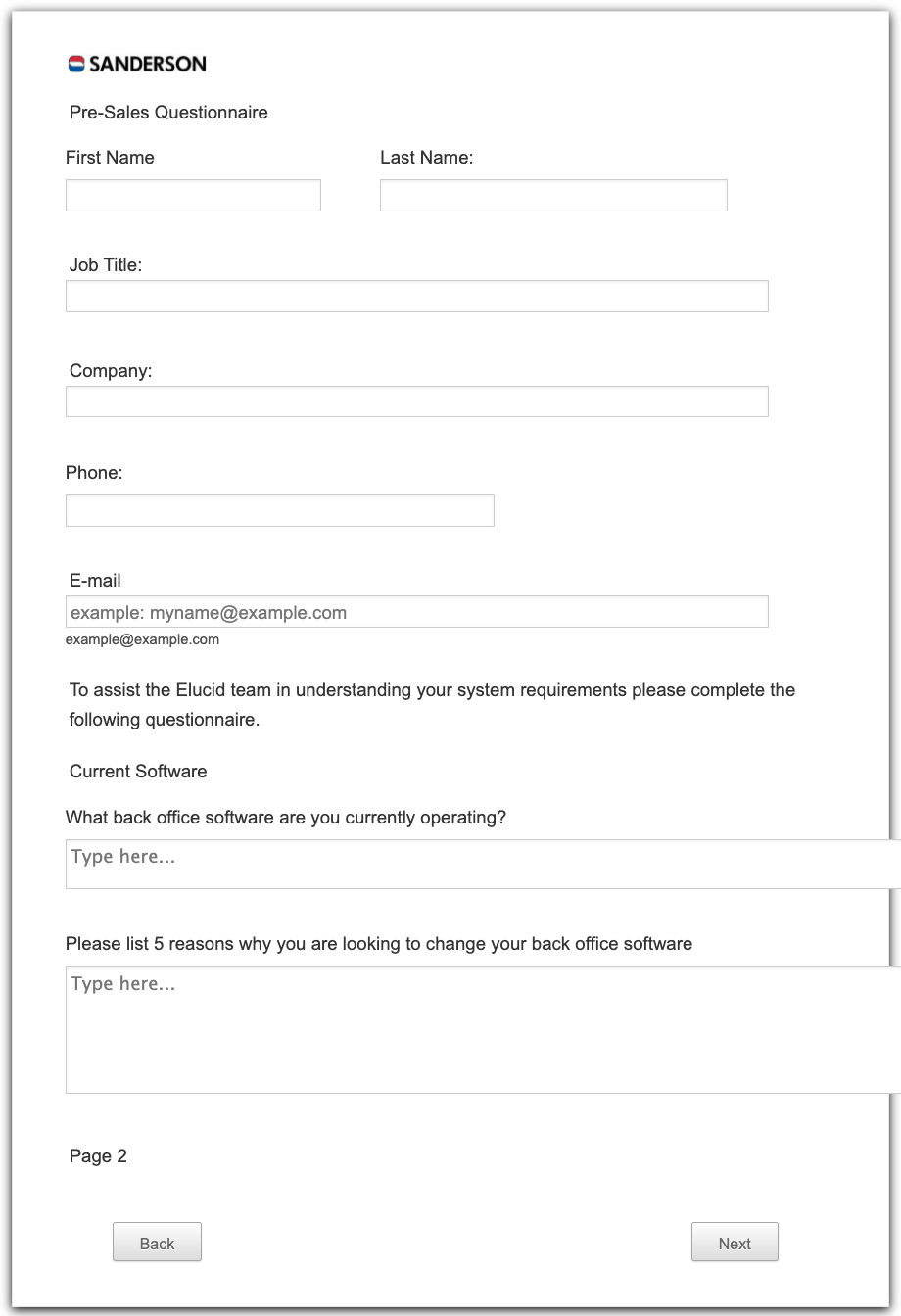
Task: Click the Sanderson logo
Action: tap(137, 65)
